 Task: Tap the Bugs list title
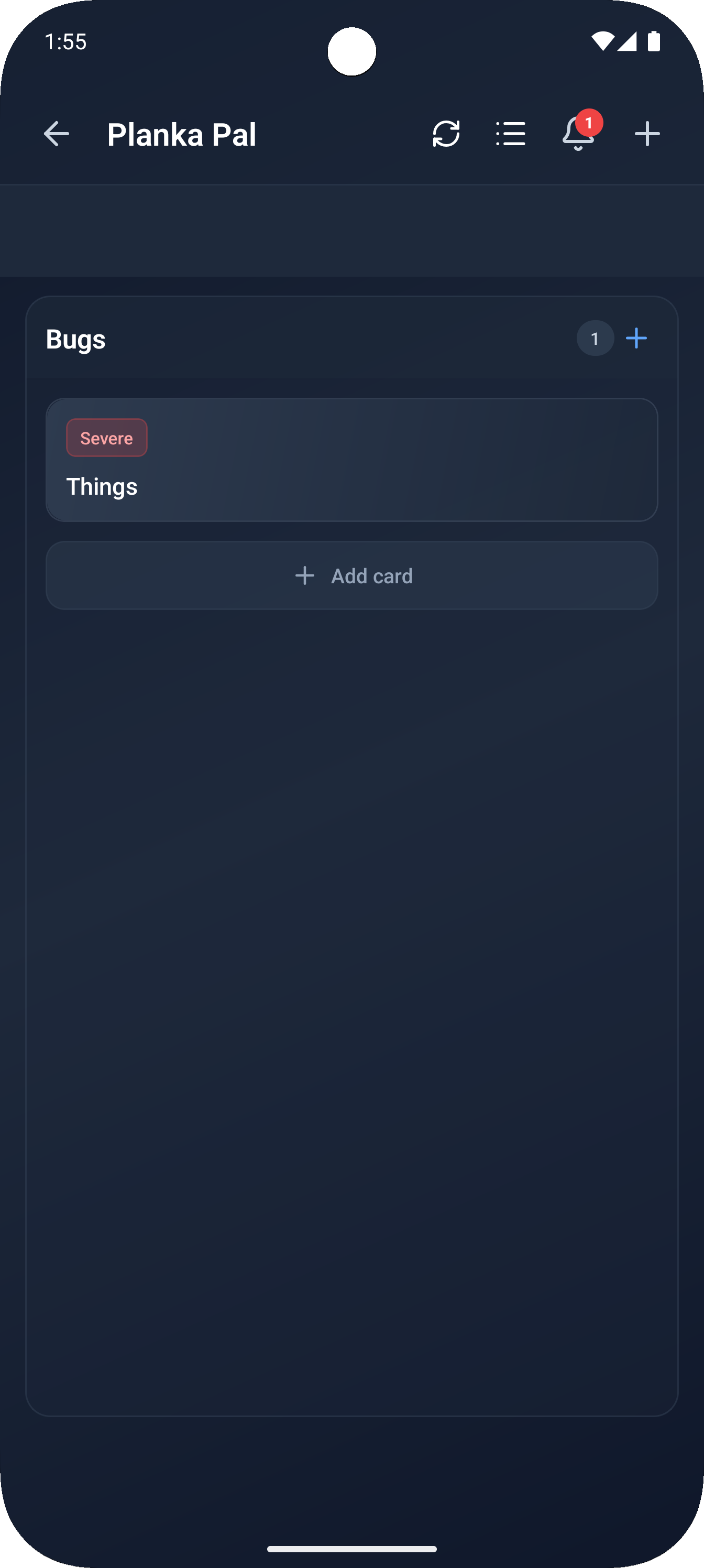pyautogui.click(x=75, y=339)
